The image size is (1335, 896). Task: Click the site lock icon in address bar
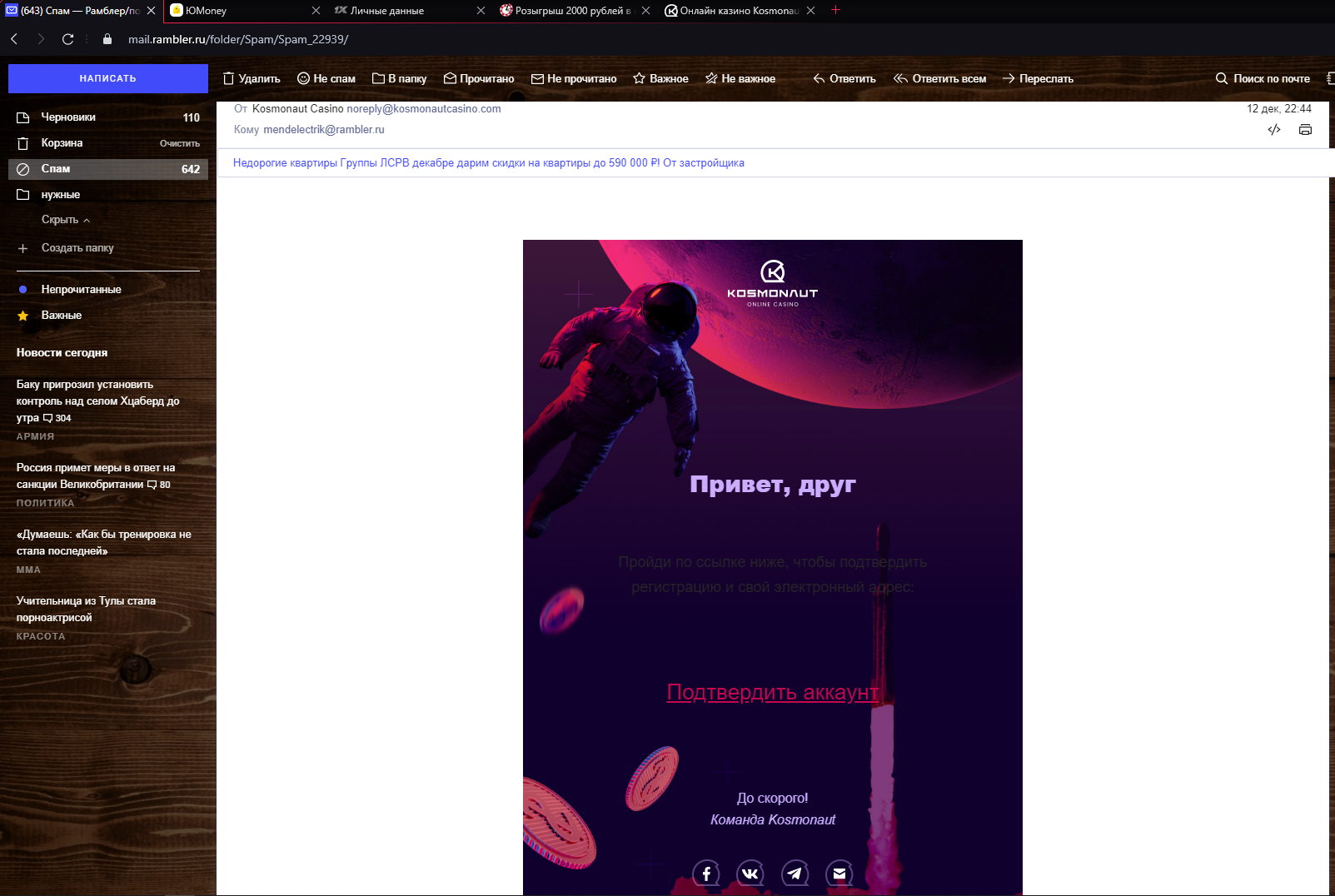(107, 39)
